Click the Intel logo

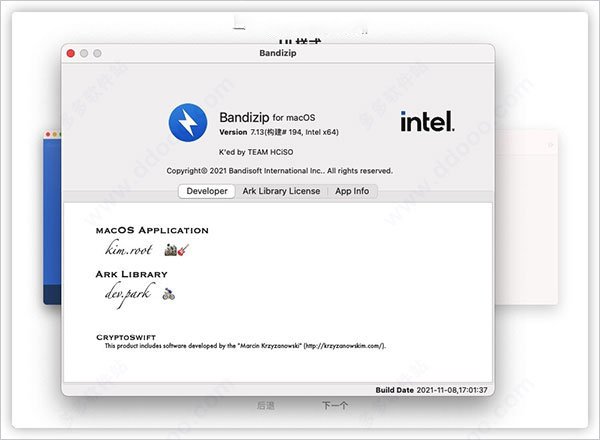point(427,121)
